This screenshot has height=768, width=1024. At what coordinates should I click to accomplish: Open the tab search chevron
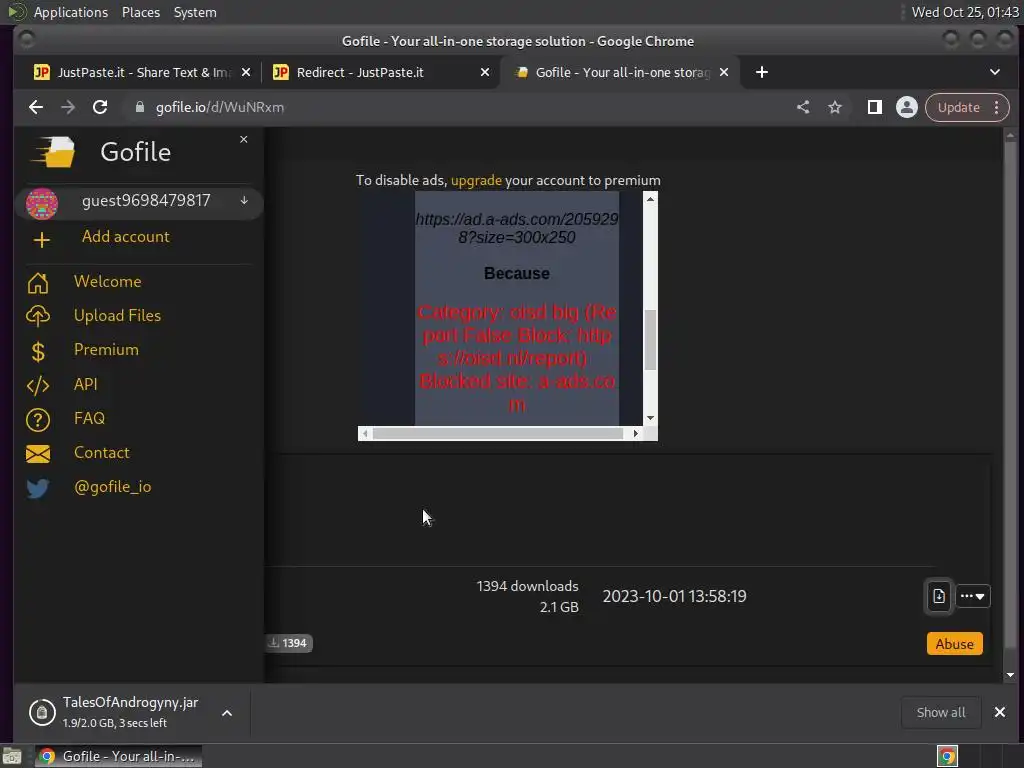click(995, 72)
